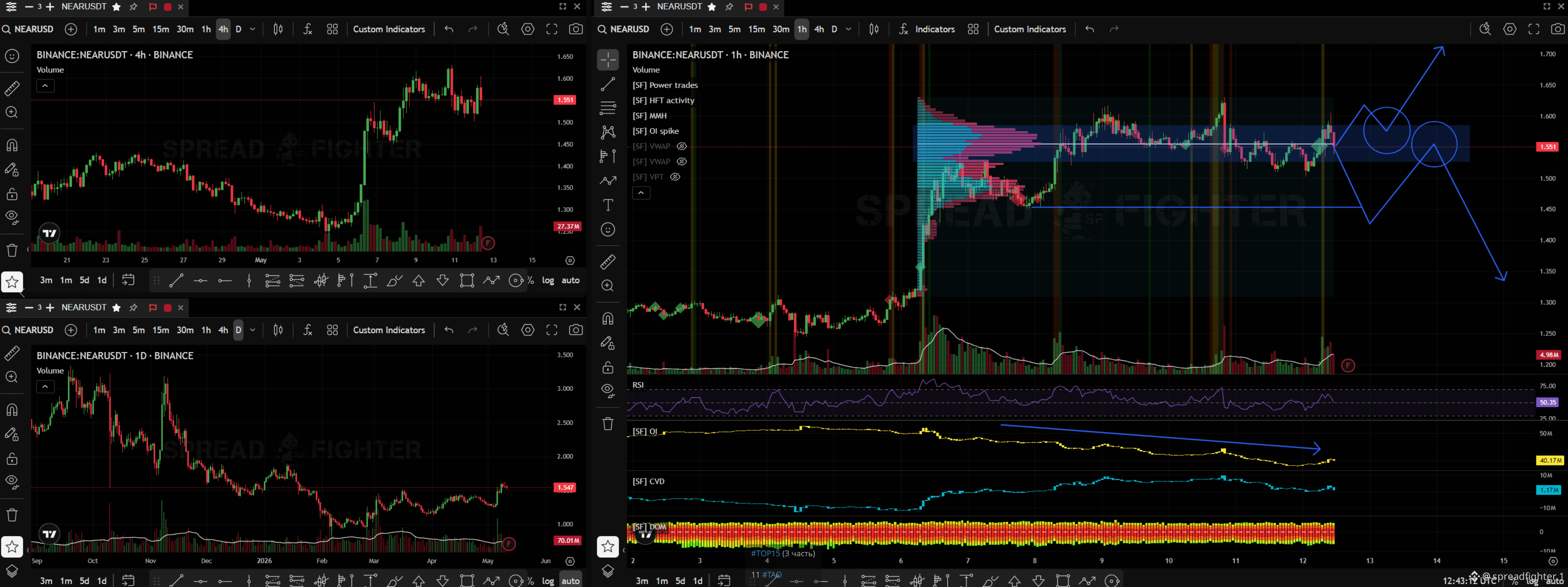The height and width of the screenshot is (587, 1568).
Task: Collapse the indicator legend on the 4h chart
Action: tap(45, 86)
